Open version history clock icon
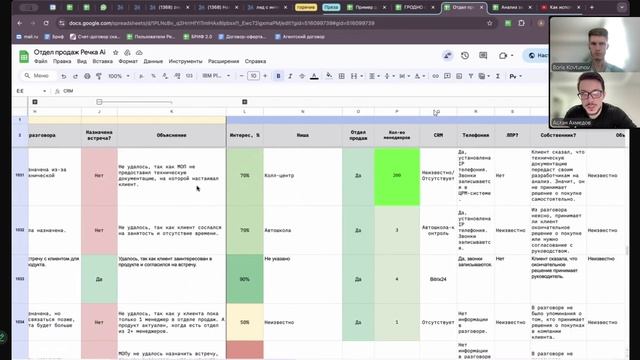 point(465,56)
